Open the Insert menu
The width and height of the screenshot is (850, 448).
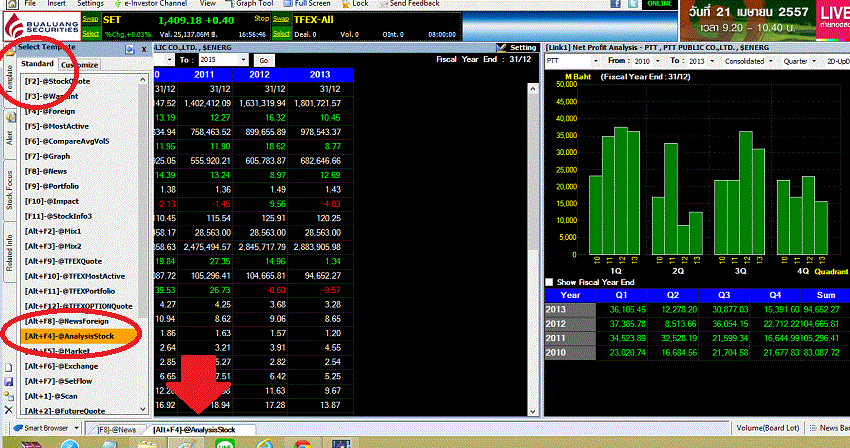pyautogui.click(x=56, y=3)
